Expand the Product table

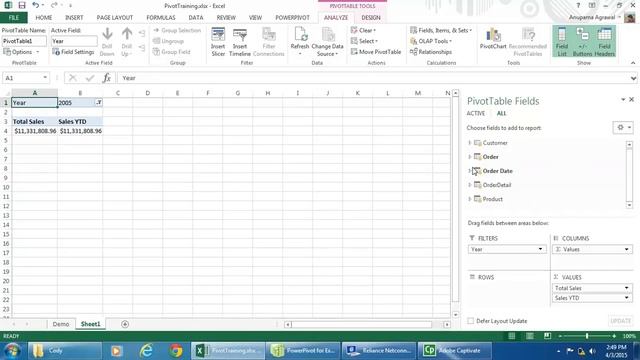pos(469,199)
